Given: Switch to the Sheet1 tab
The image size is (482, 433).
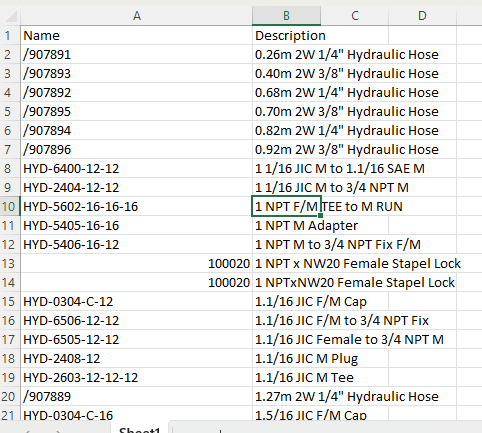Looking at the screenshot, I should click(140, 429).
